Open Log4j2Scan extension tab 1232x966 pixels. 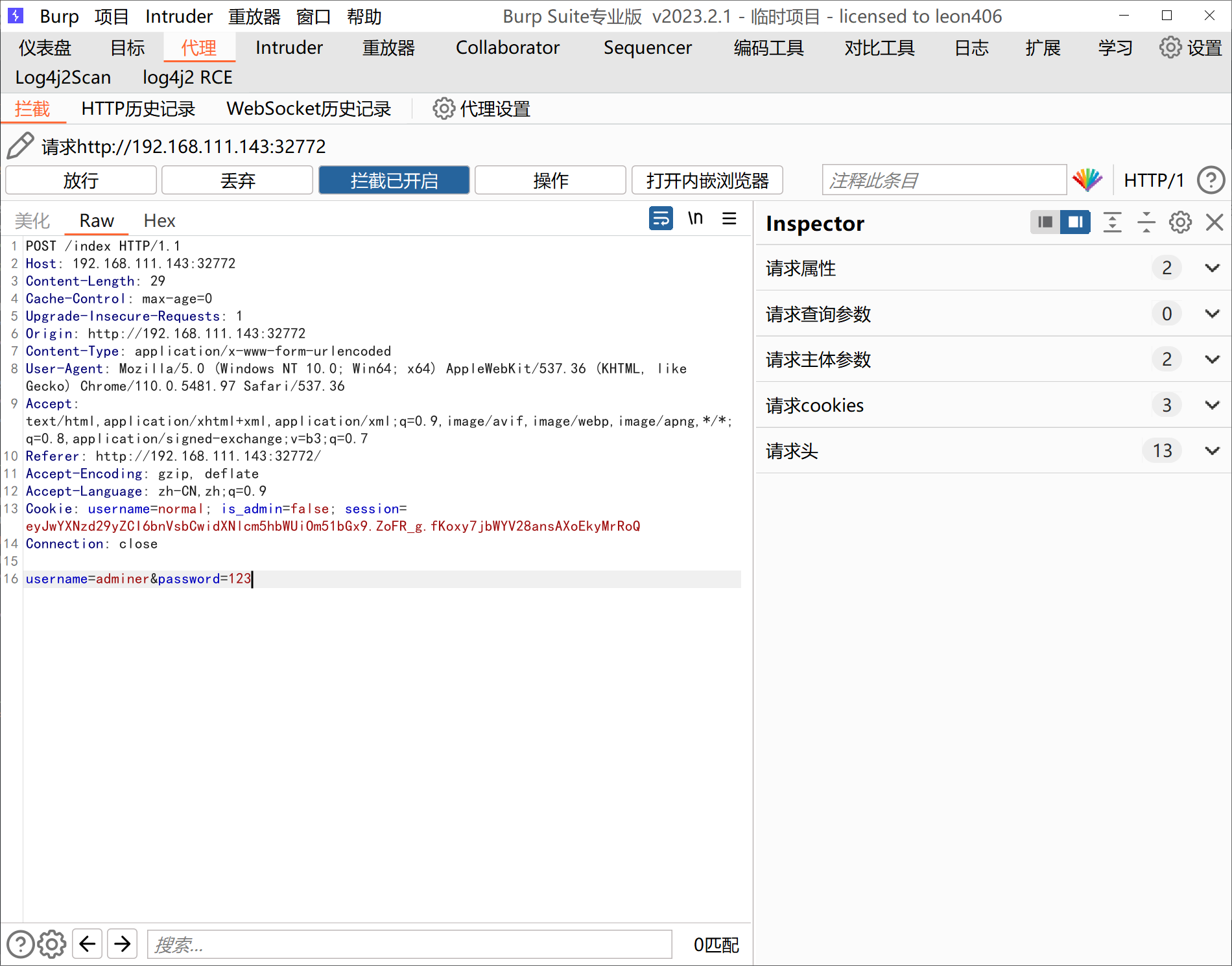63,77
